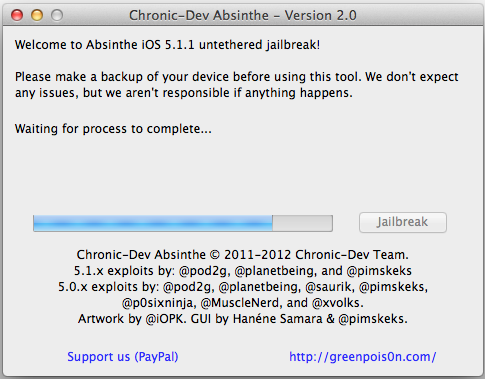The height and width of the screenshot is (379, 485).
Task: Click the @saurik credit mention
Action: [x=329, y=287]
